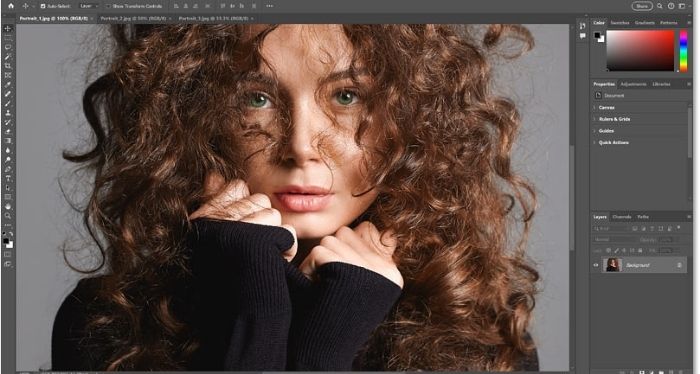Swap foreground and background colors in toolbar
Image resolution: width=700 pixels, height=374 pixels.
coord(11,234)
